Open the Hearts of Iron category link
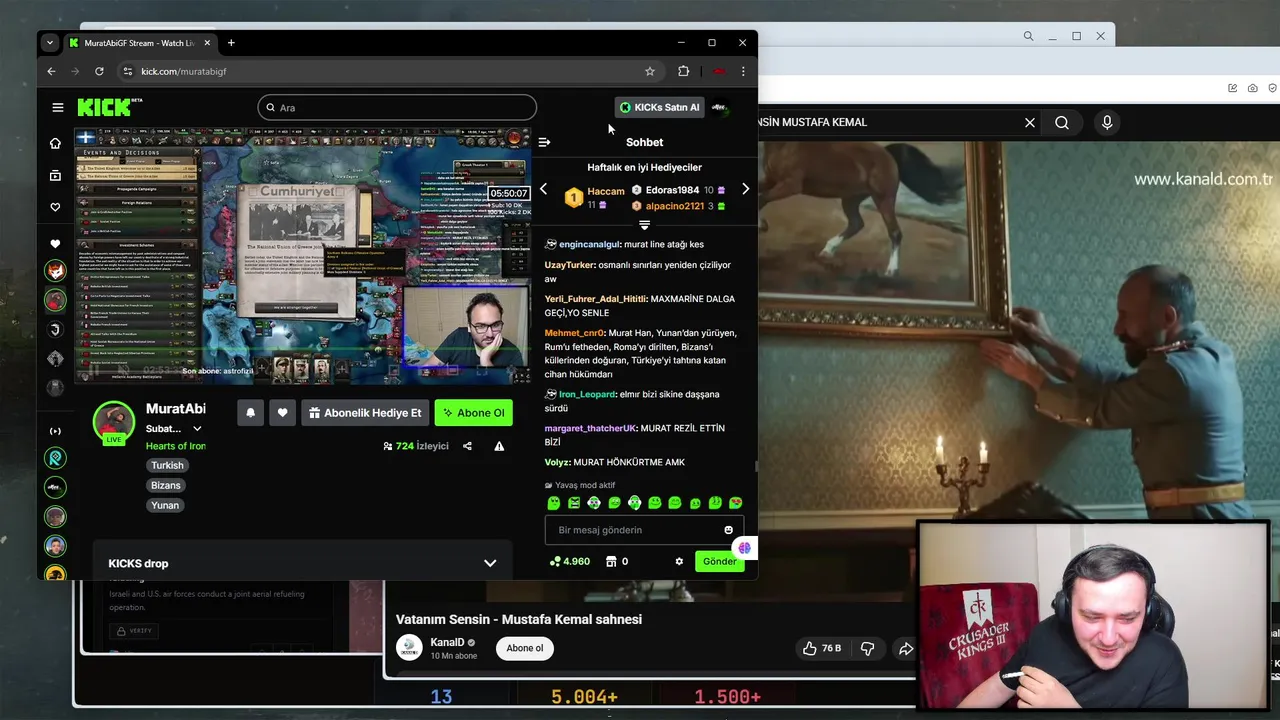This screenshot has height=720, width=1280. coord(176,446)
